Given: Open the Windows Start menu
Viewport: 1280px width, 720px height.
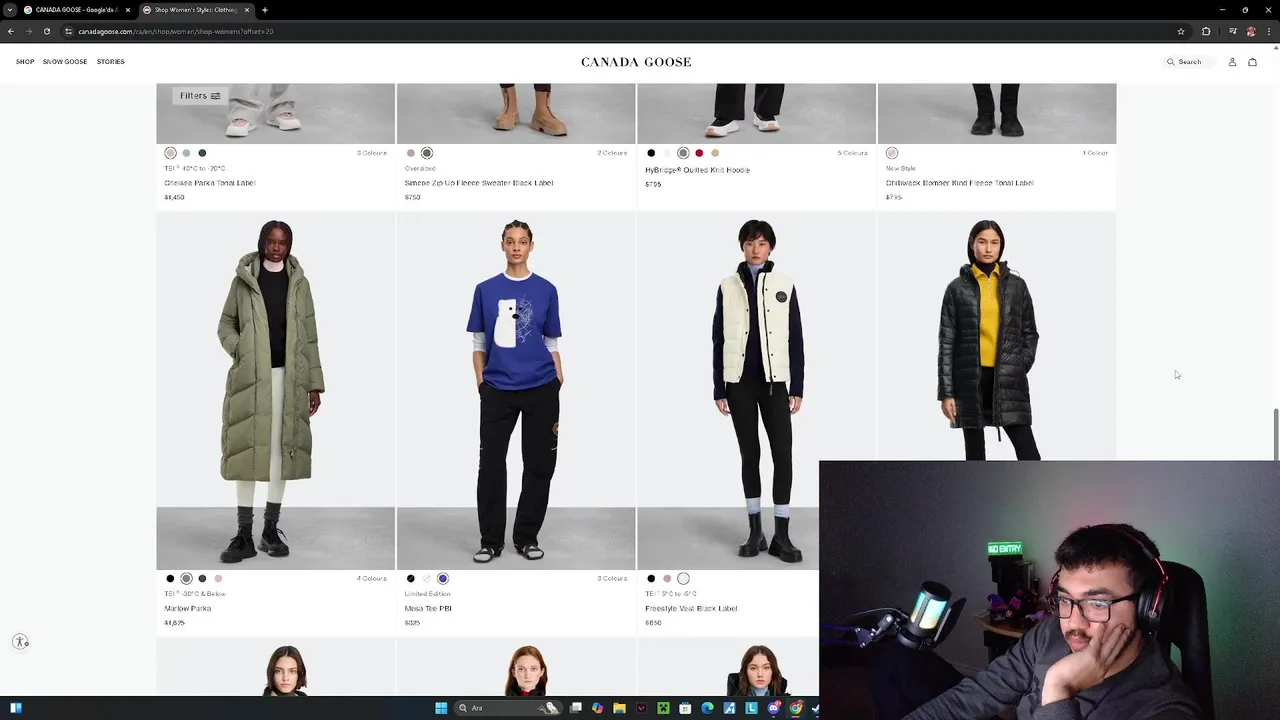Looking at the screenshot, I should [x=441, y=708].
